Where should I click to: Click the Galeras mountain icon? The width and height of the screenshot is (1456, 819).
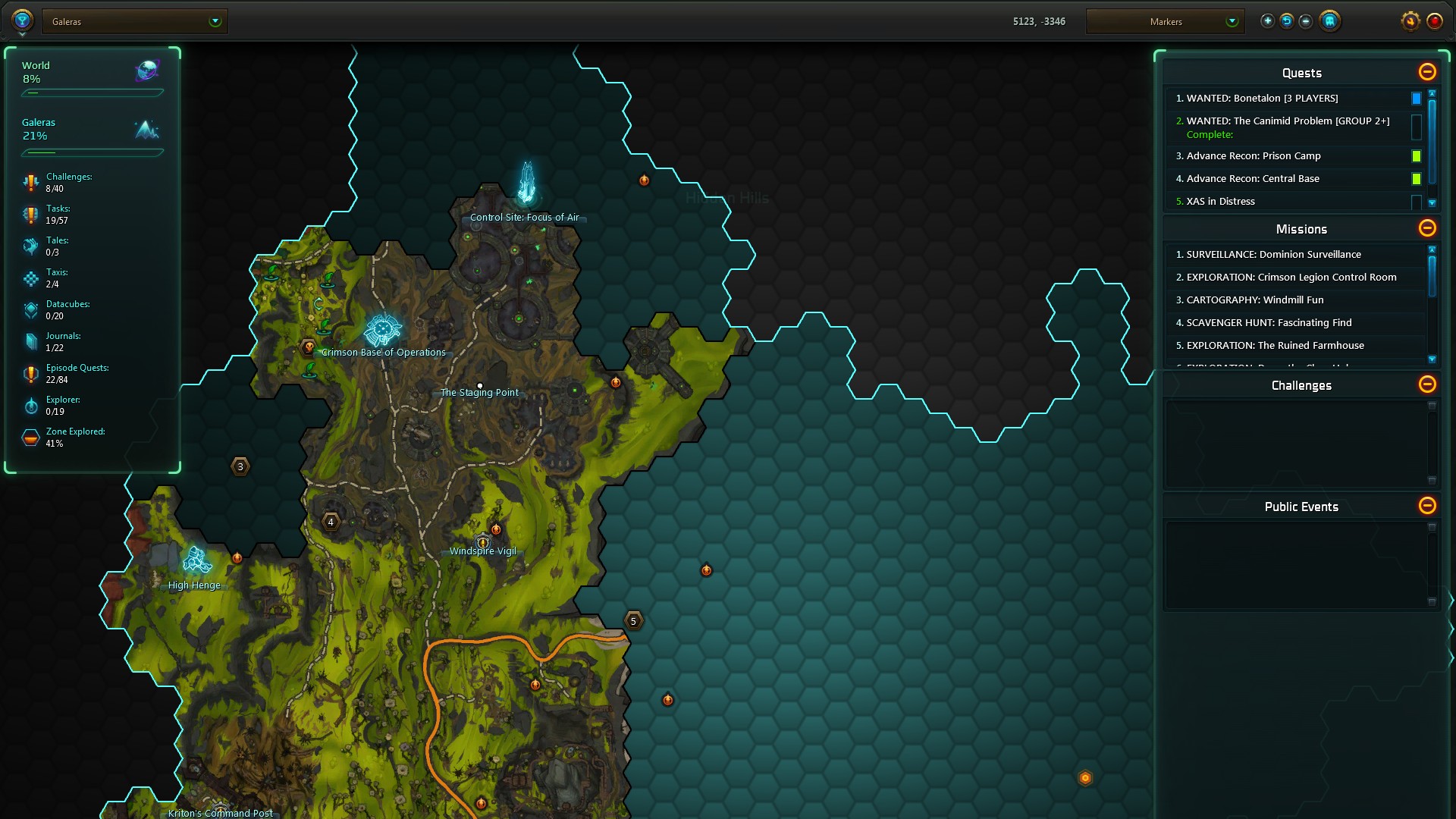[x=147, y=129]
